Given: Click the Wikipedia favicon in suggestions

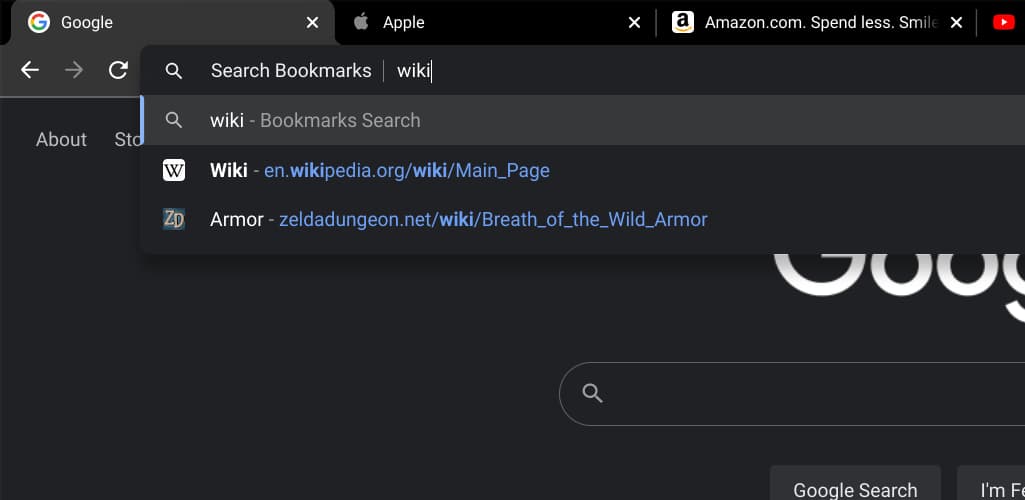Looking at the screenshot, I should [x=174, y=170].
